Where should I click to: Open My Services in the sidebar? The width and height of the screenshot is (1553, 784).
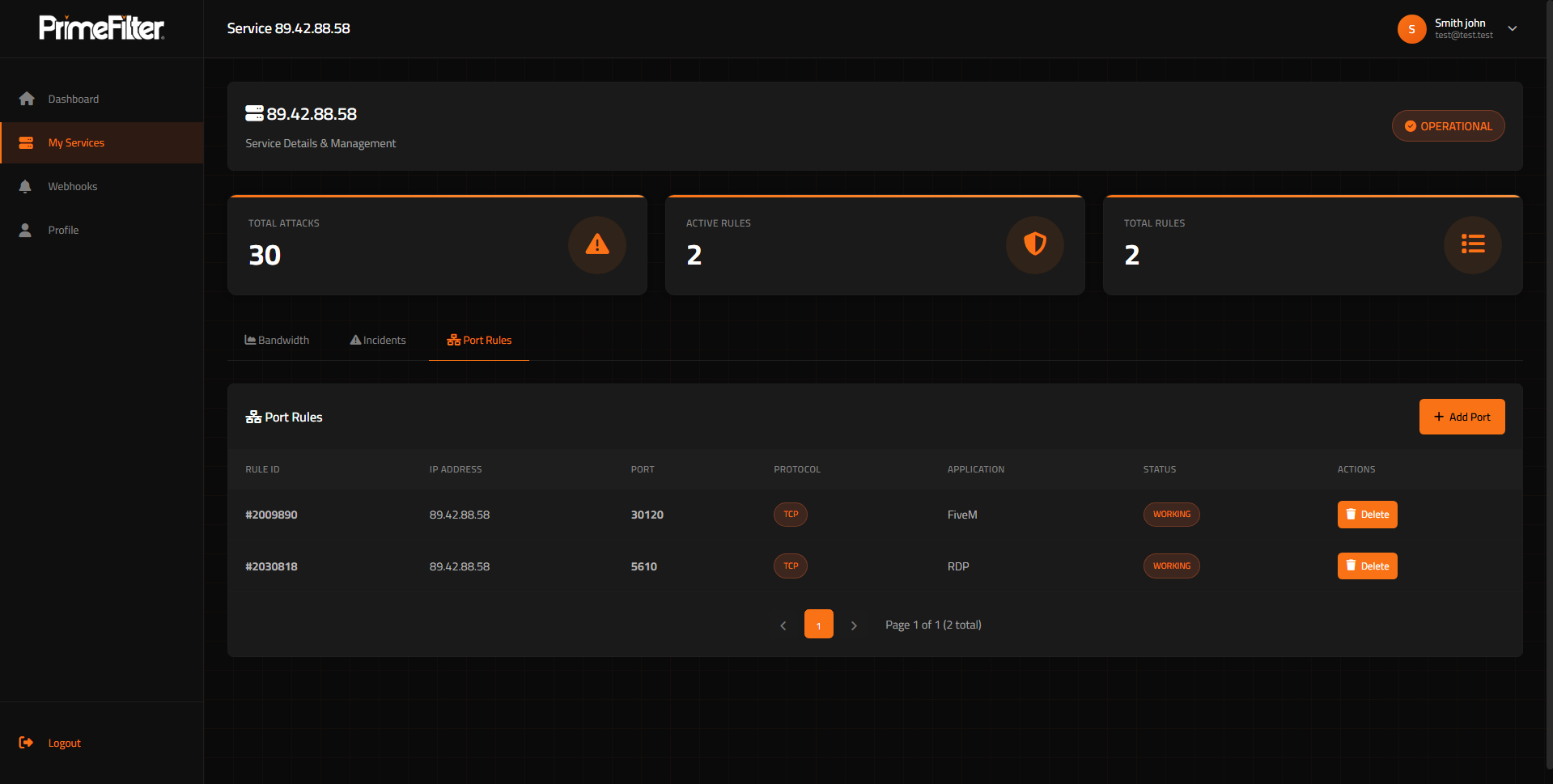(x=76, y=143)
